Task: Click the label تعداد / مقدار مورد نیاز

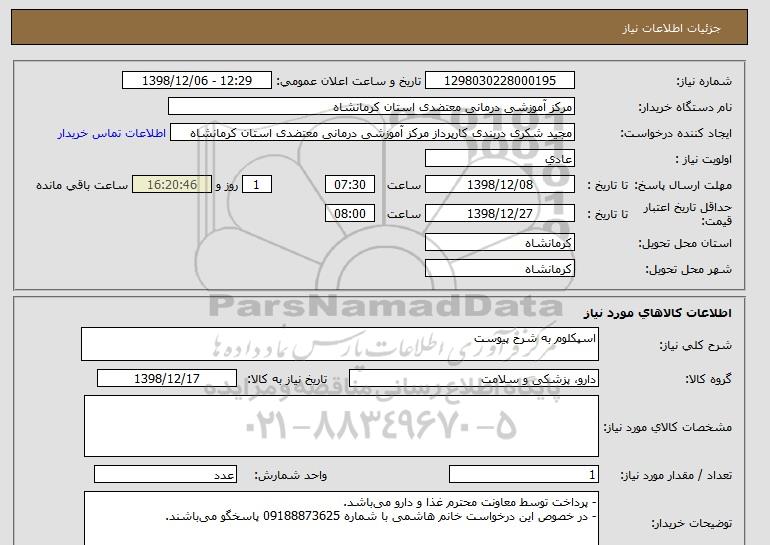Action: tap(676, 475)
